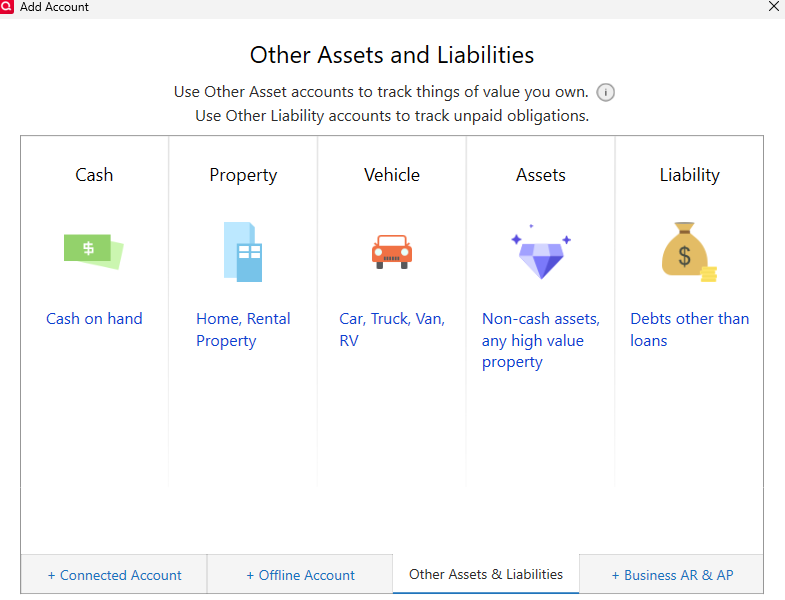The image size is (785, 600).
Task: Switch to the Connected Account tab
Action: [114, 575]
